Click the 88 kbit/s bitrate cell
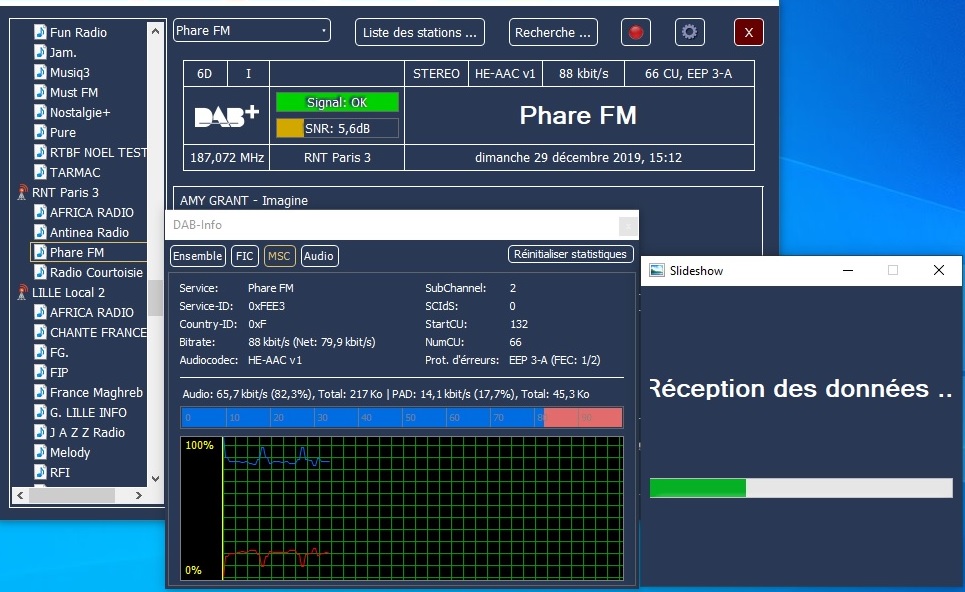 coord(583,74)
